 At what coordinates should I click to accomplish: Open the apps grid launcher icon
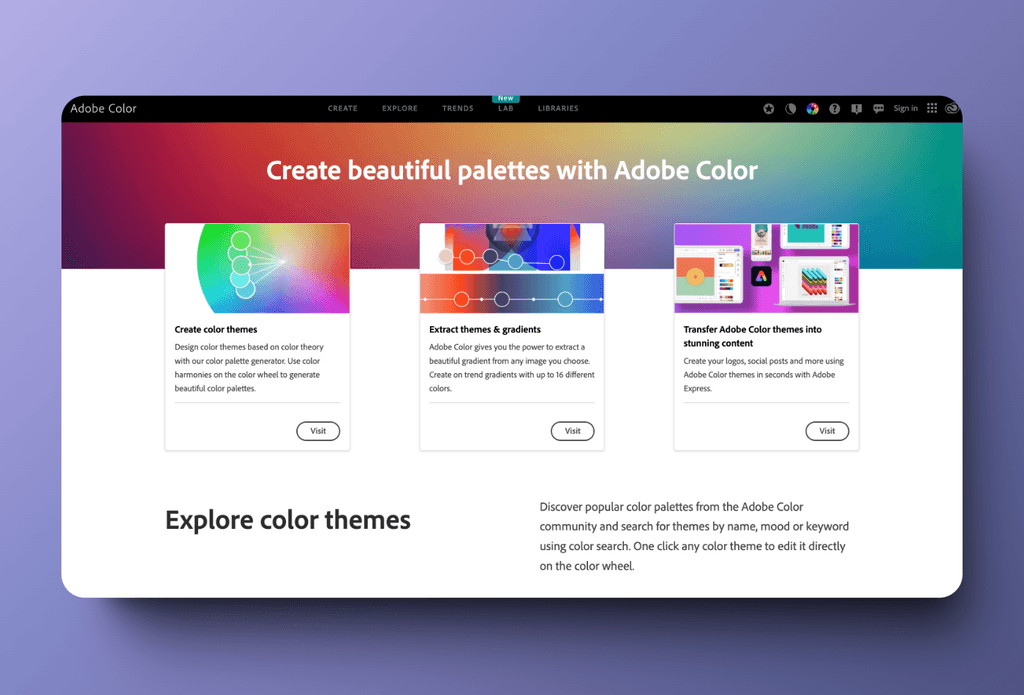932,109
